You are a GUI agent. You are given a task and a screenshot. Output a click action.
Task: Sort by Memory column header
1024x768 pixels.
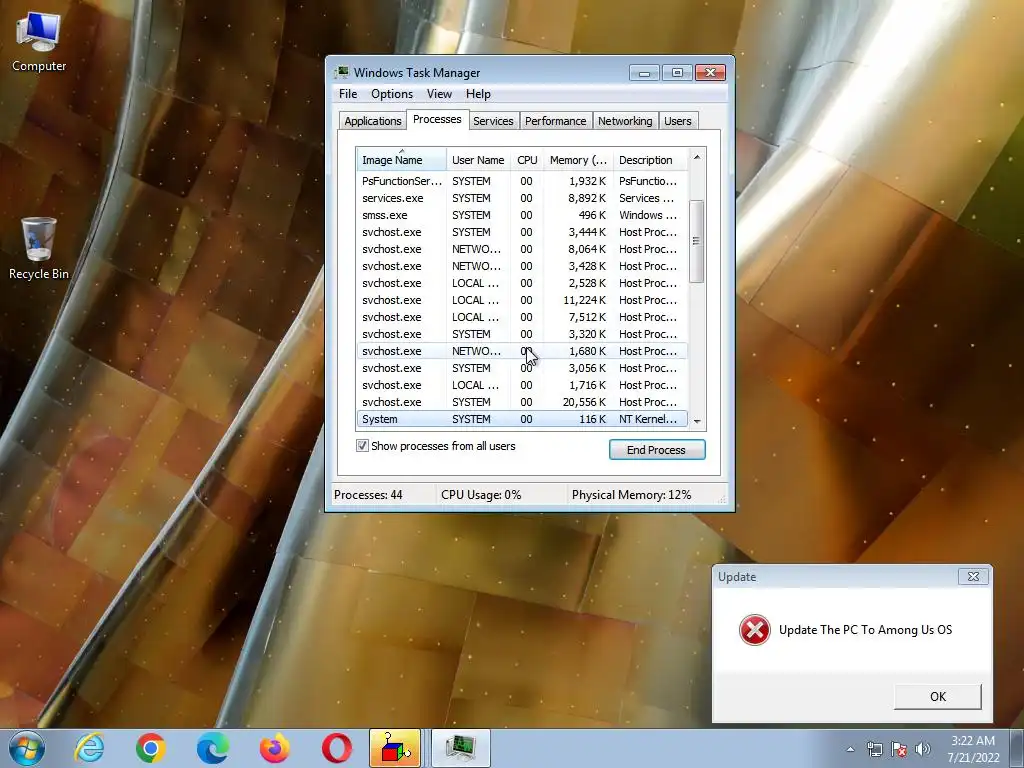578,160
